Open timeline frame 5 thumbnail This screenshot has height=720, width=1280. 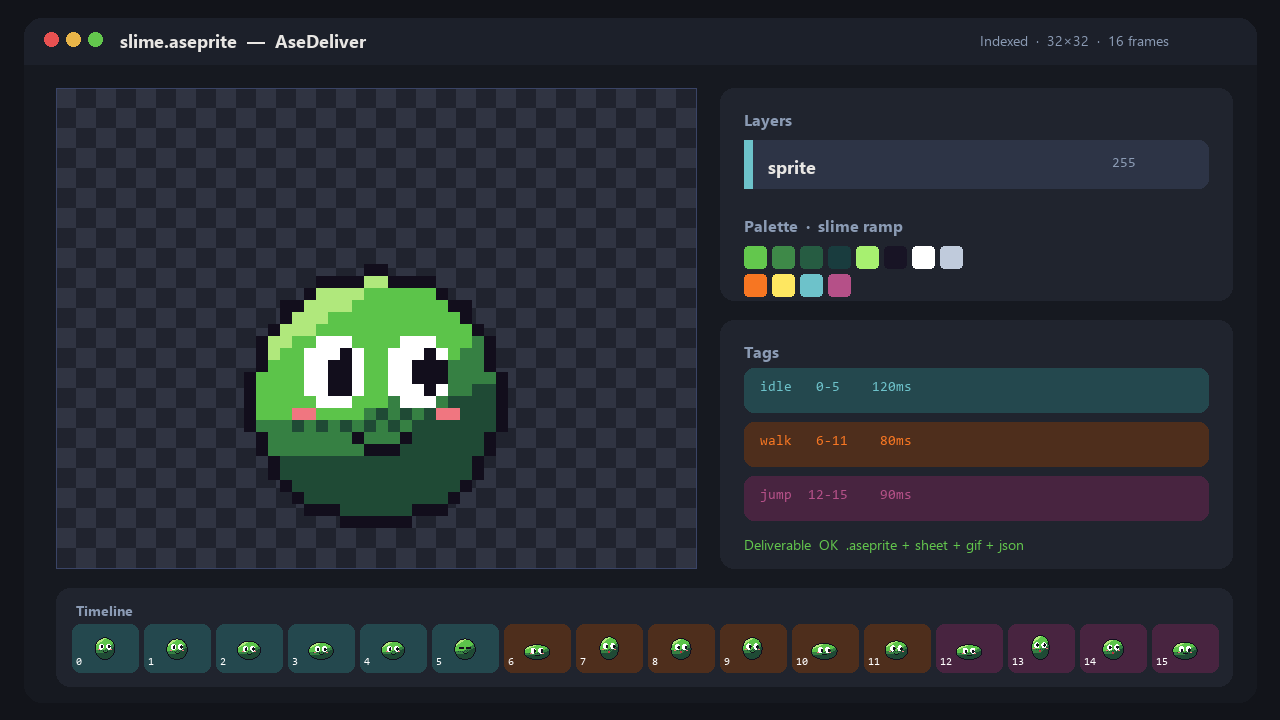(x=465, y=649)
